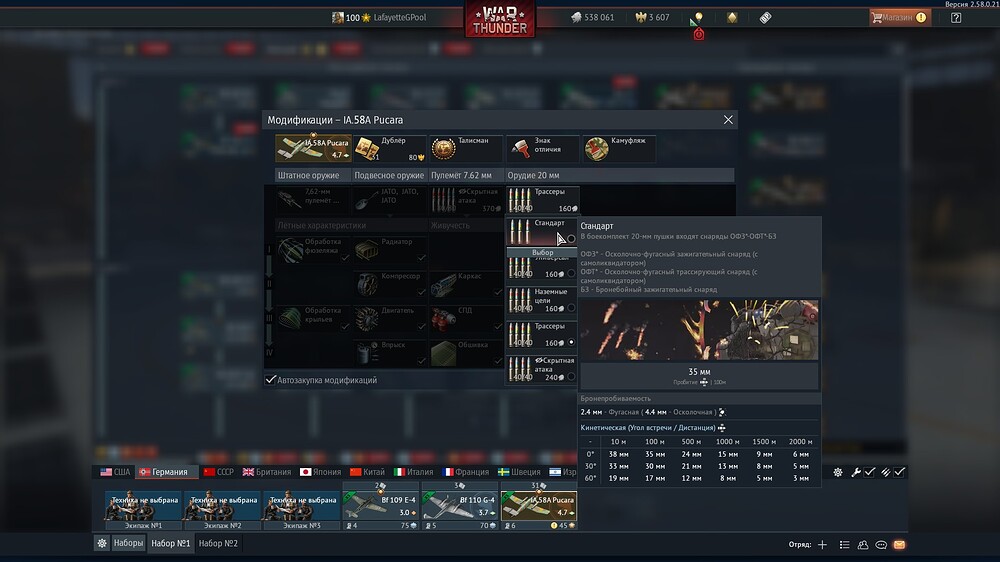Image resolution: width=1000 pixels, height=562 pixels.
Task: Click the Выбор button
Action: pos(542,253)
